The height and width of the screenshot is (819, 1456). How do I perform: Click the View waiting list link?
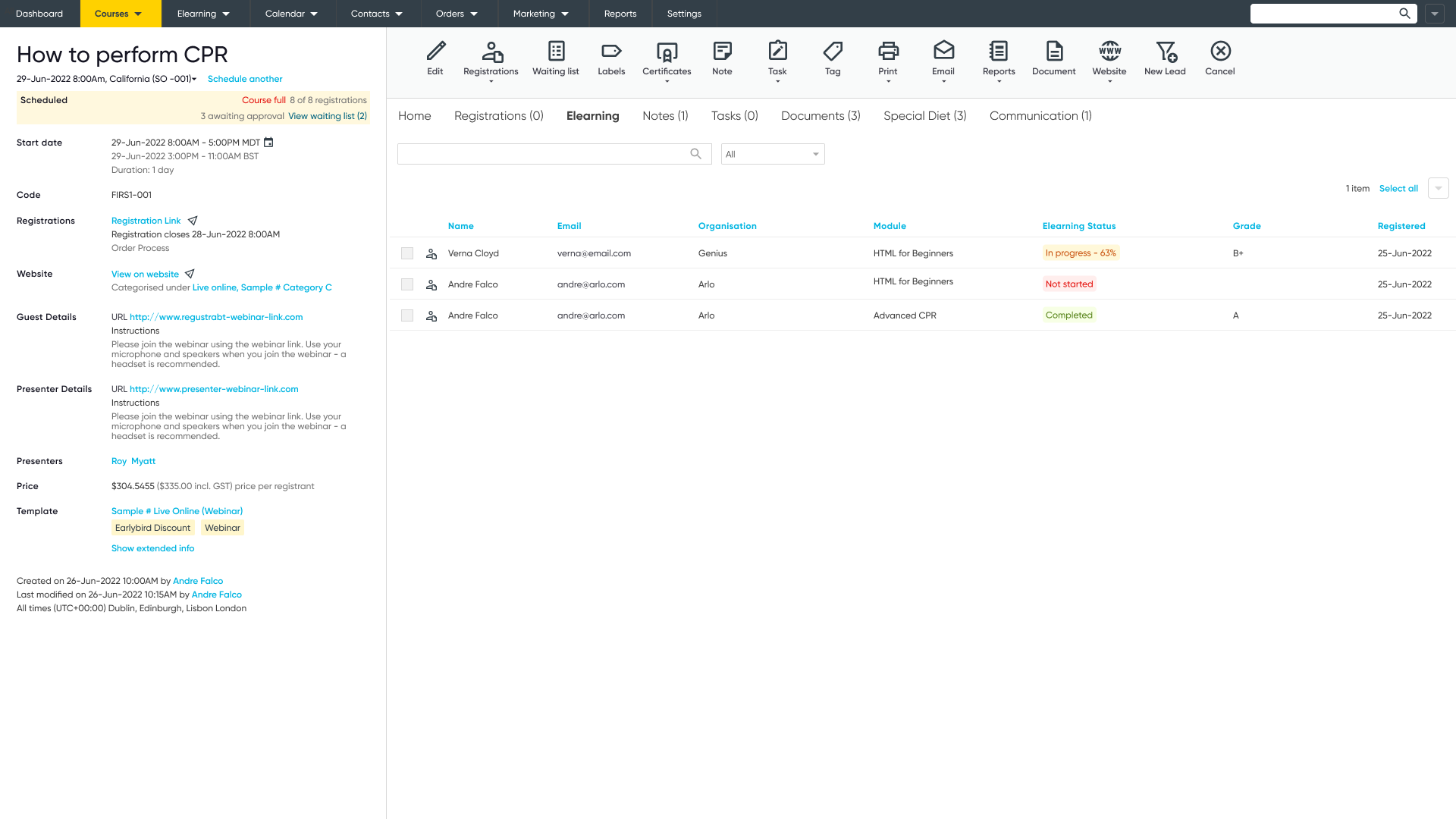(328, 115)
